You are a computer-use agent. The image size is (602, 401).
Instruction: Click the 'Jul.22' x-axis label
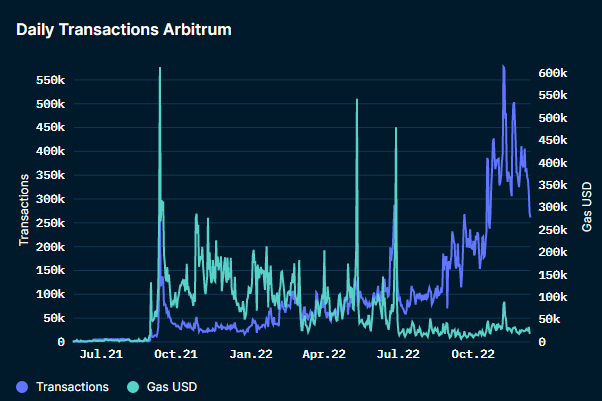398,354
